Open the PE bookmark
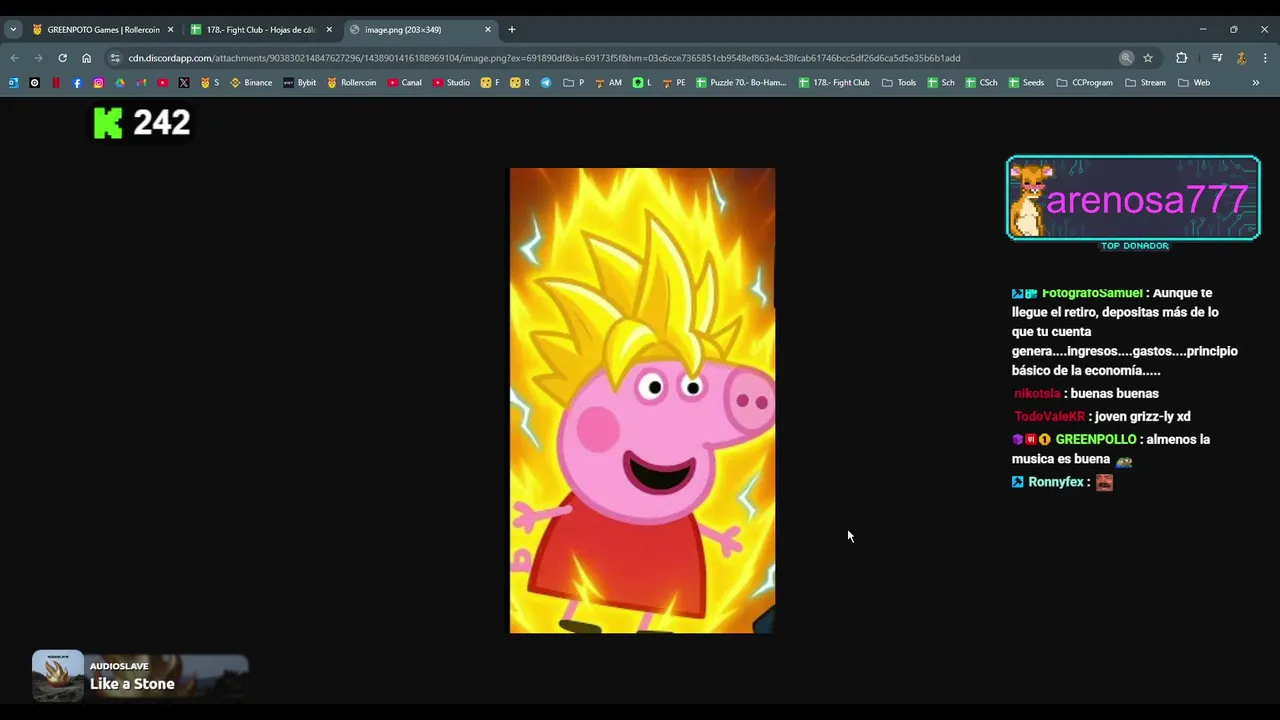The height and width of the screenshot is (720, 1280). click(674, 83)
